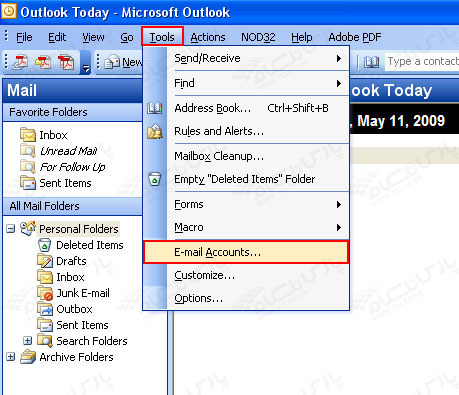Screen dimensions: 459x395
Task: Click the first Adobe PDF toolbar icon
Action: point(21,62)
